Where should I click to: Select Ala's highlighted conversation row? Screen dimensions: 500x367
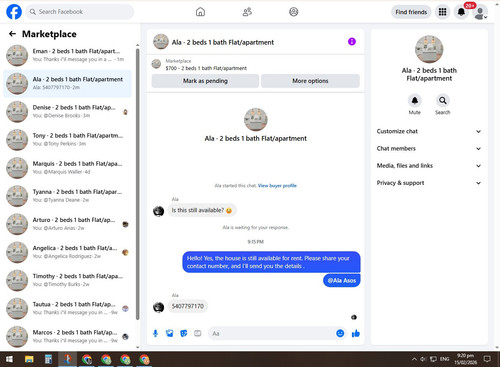[67, 83]
